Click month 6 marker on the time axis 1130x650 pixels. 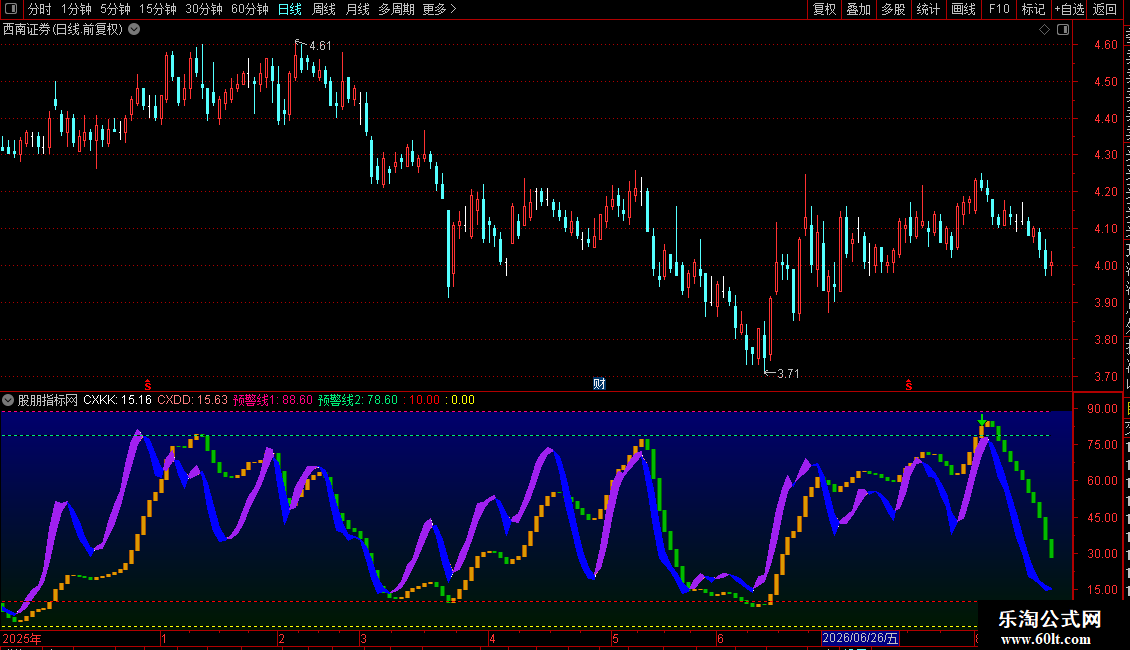(x=720, y=638)
